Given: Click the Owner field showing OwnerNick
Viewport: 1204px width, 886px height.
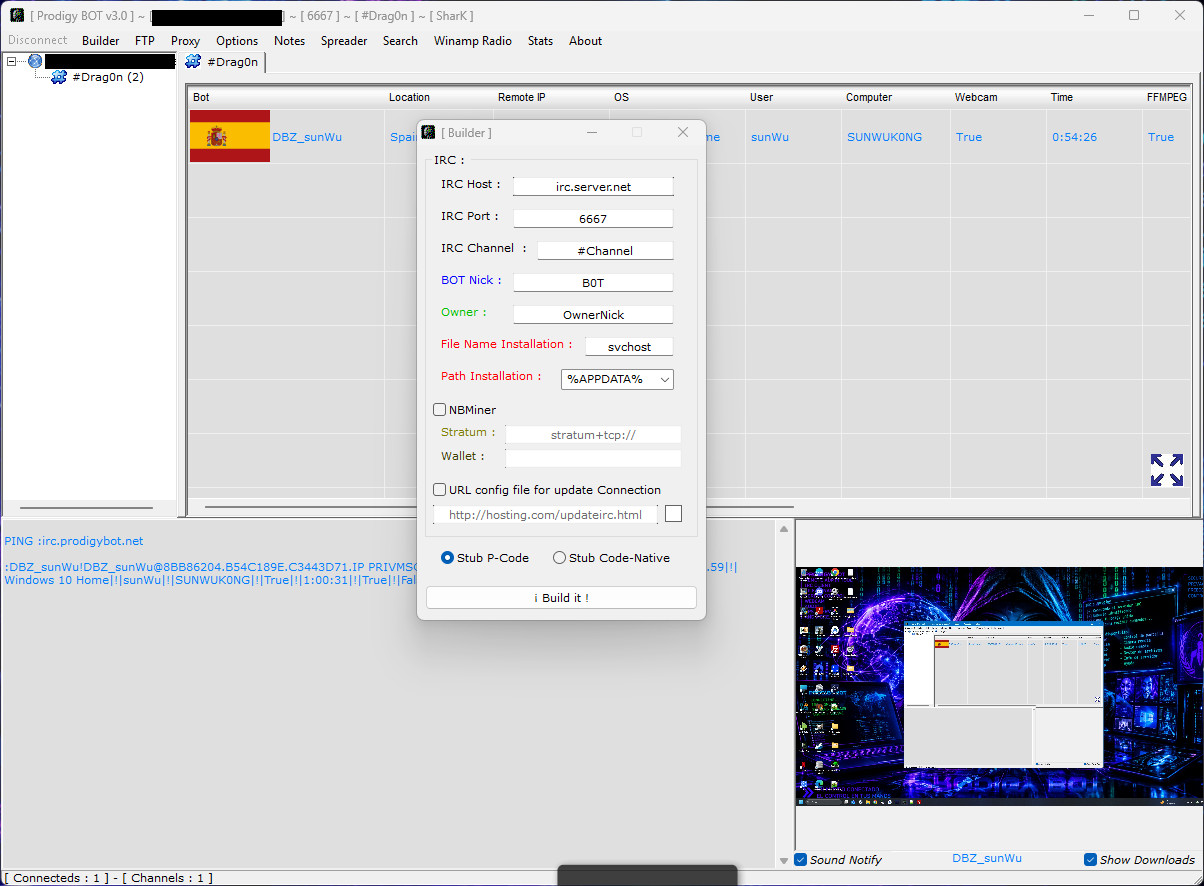Looking at the screenshot, I should 593,314.
